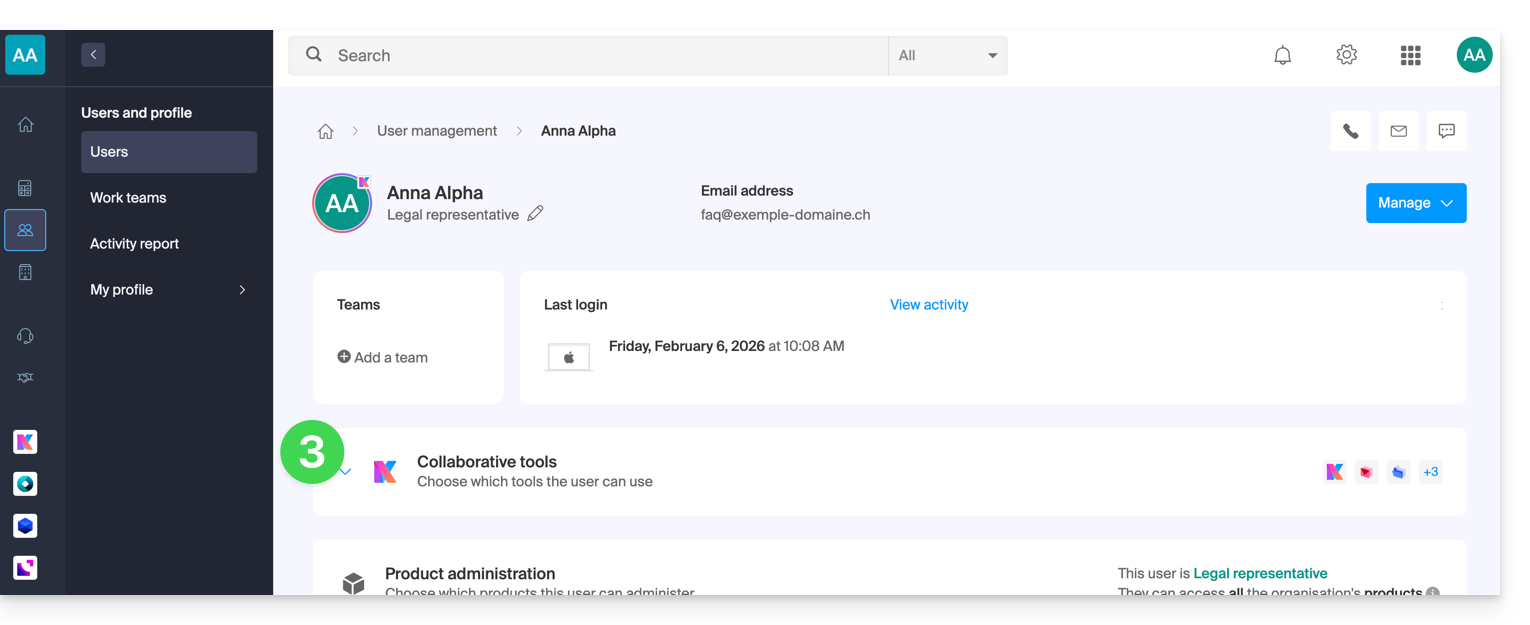1530x625 pixels.
Task: Click the envelope email icon
Action: point(1398,131)
